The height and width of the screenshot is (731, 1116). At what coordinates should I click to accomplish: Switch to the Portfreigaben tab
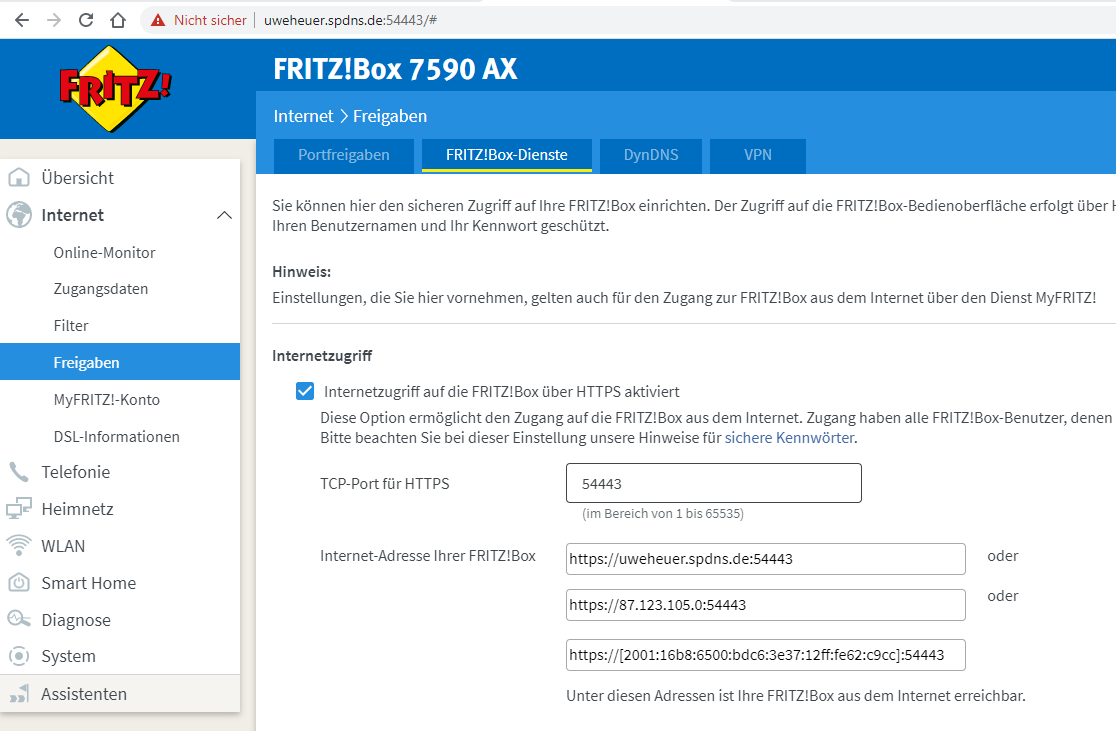tap(343, 155)
